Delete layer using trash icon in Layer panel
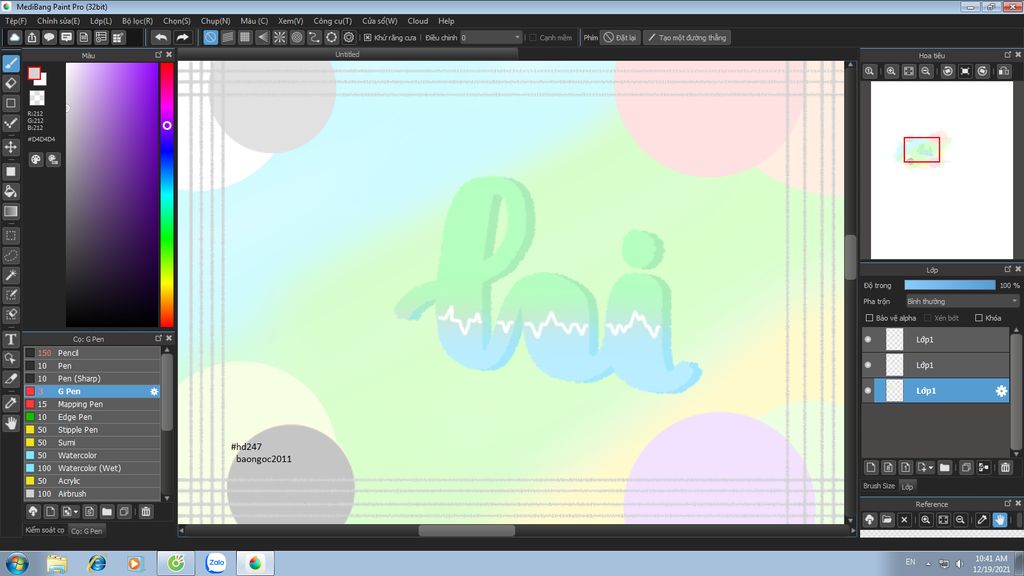The height and width of the screenshot is (576, 1024). point(1005,467)
